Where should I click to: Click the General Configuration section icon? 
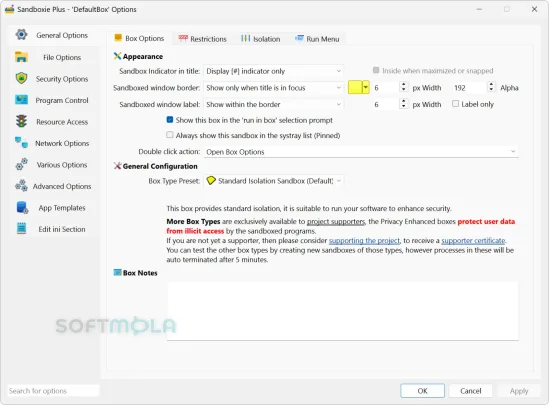pyautogui.click(x=117, y=166)
